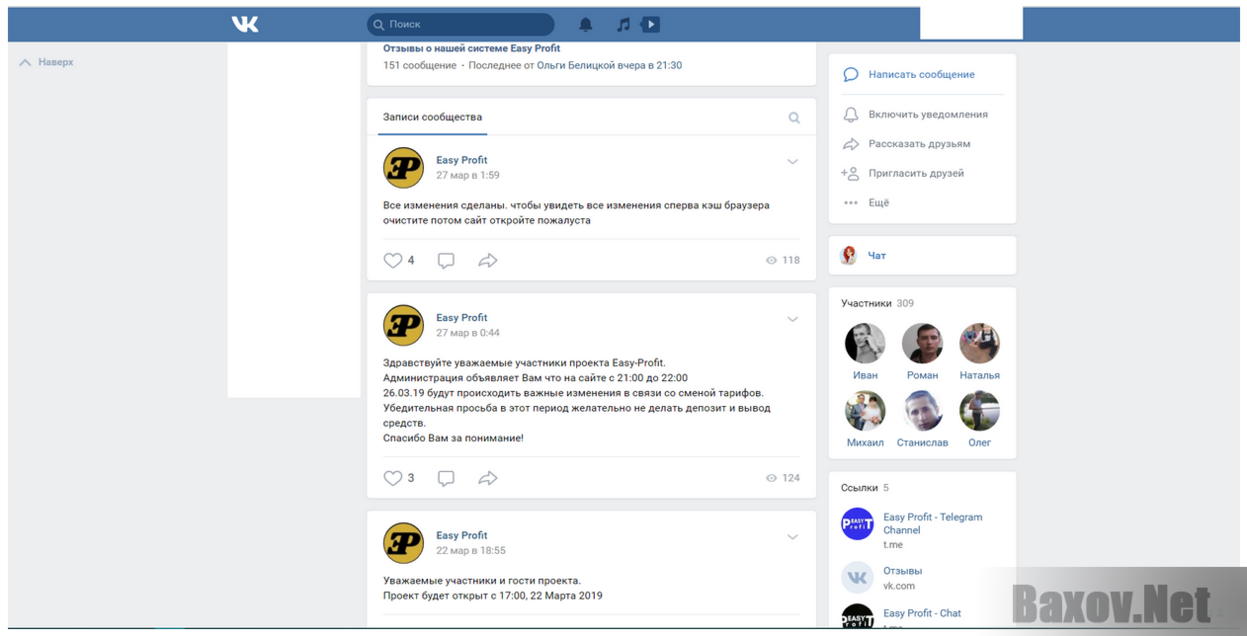Open member Наталья's avatar

(979, 343)
